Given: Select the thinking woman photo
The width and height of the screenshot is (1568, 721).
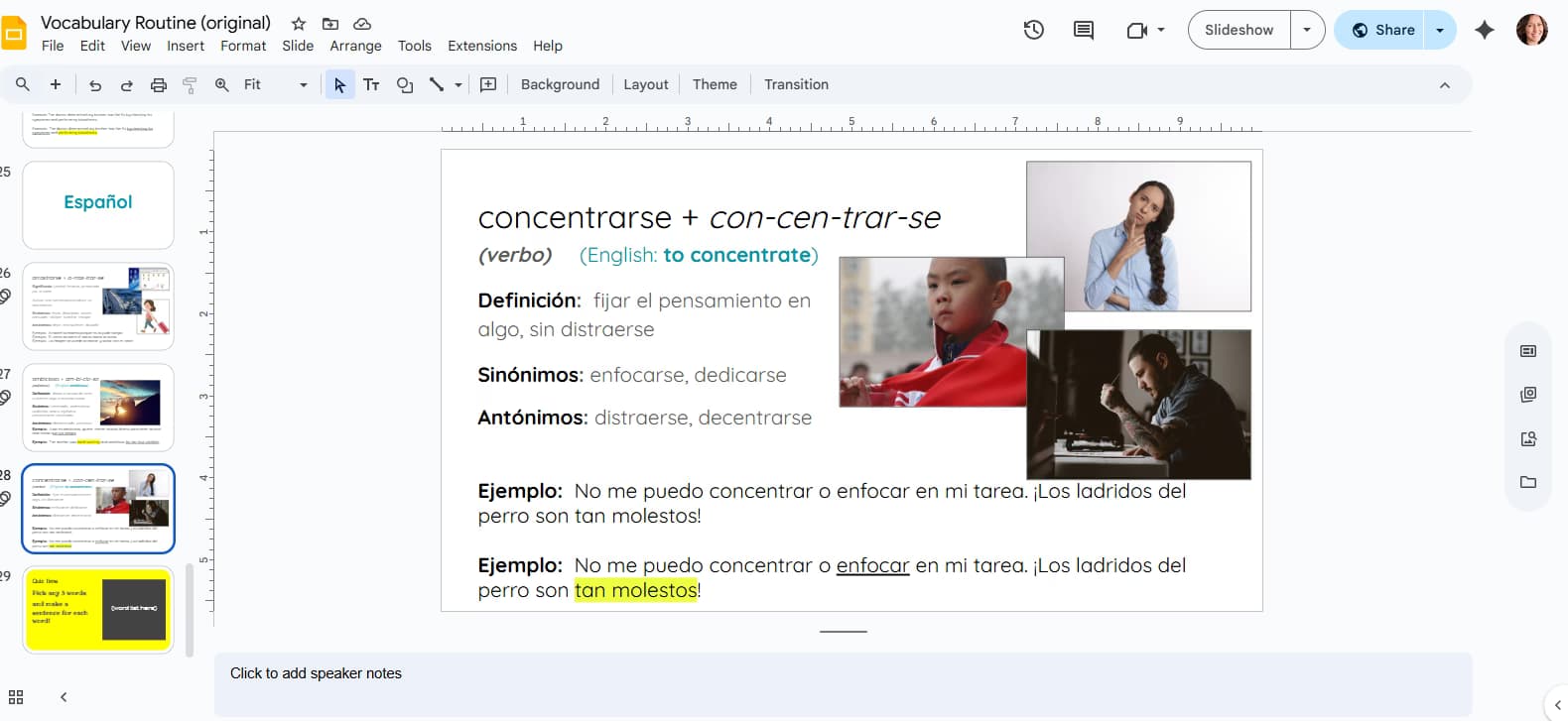Looking at the screenshot, I should 1138,236.
